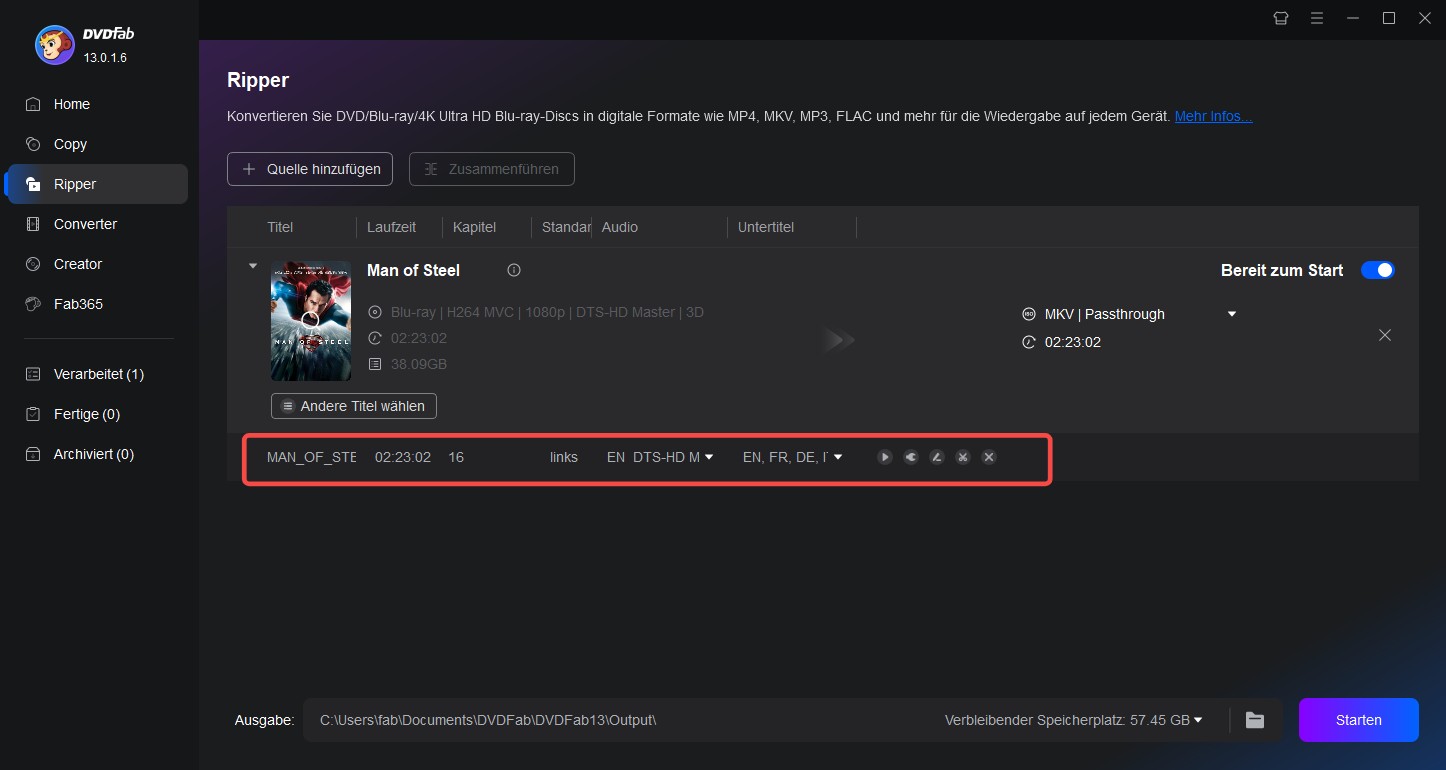
Task: Open the output folder browse icon
Action: [x=1254, y=720]
